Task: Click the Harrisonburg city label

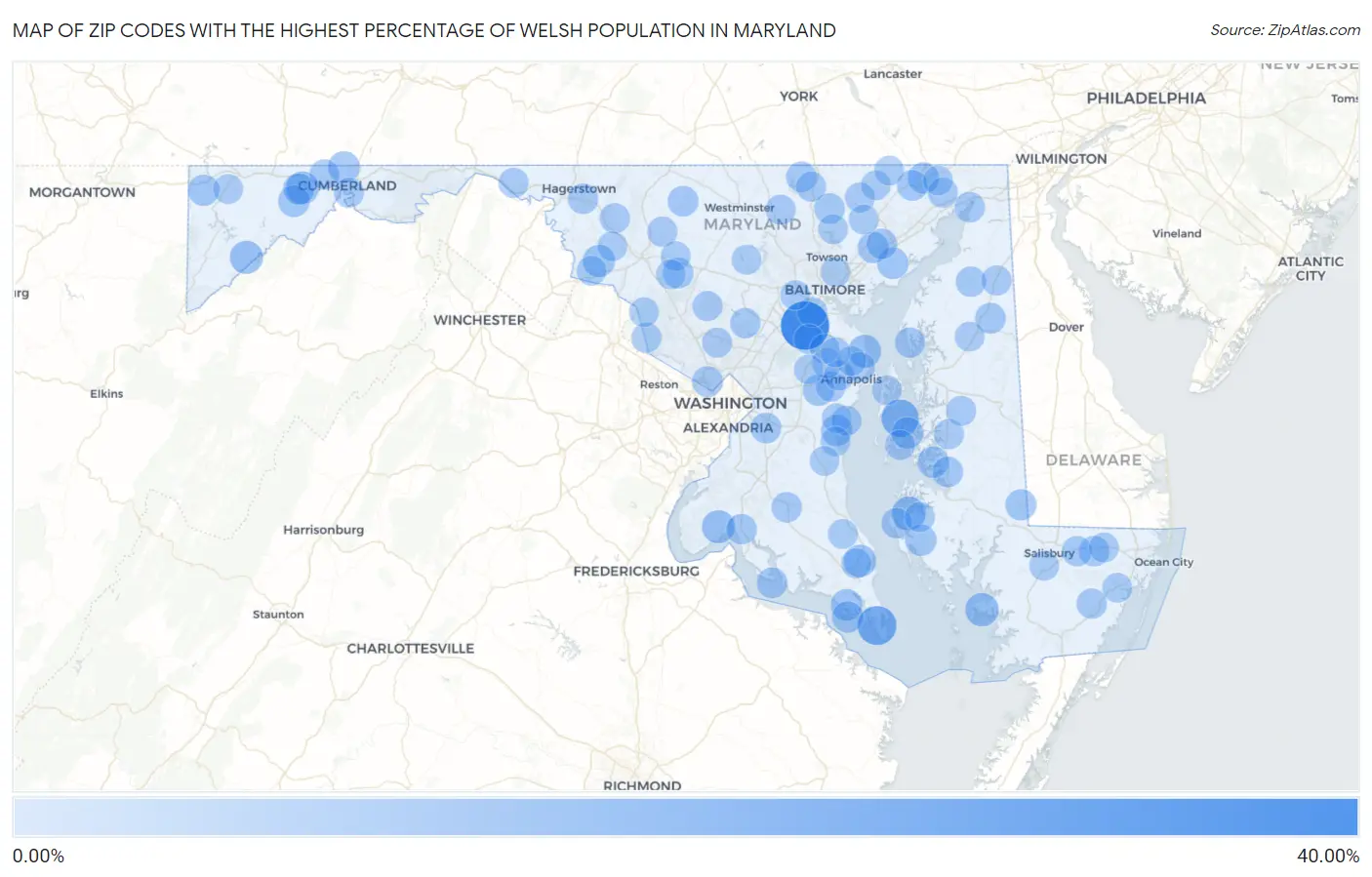Action: (x=323, y=530)
